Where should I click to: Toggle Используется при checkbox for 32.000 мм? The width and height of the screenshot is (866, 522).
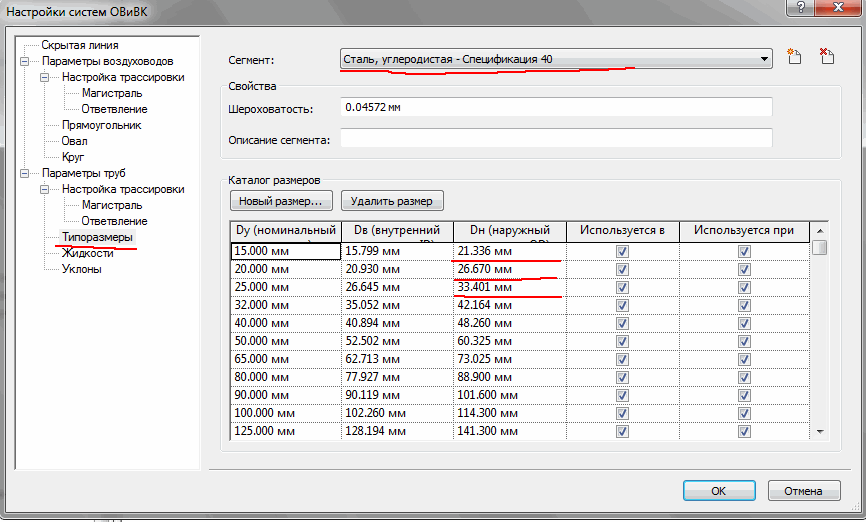(x=744, y=305)
